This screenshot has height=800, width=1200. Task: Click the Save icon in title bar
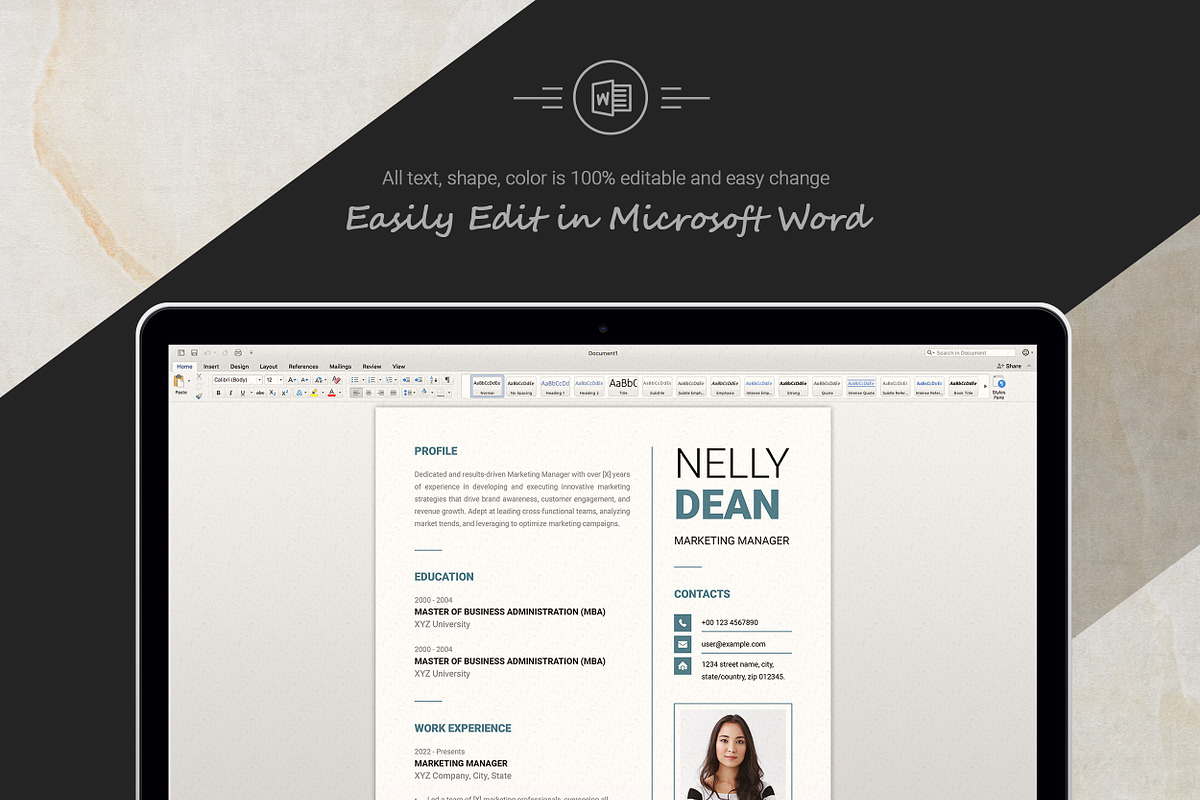click(194, 353)
